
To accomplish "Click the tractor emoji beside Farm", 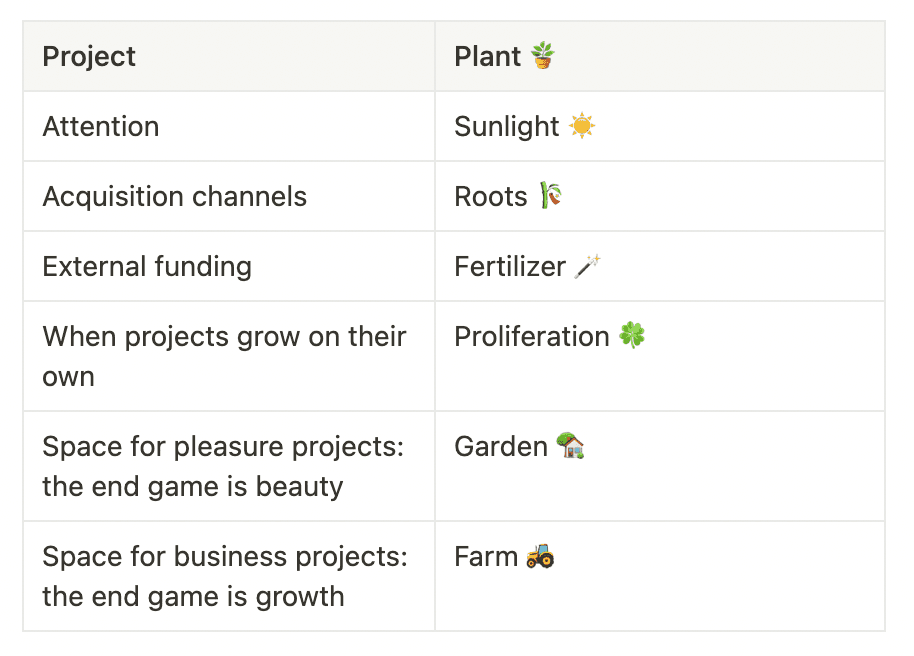I will point(540,556).
